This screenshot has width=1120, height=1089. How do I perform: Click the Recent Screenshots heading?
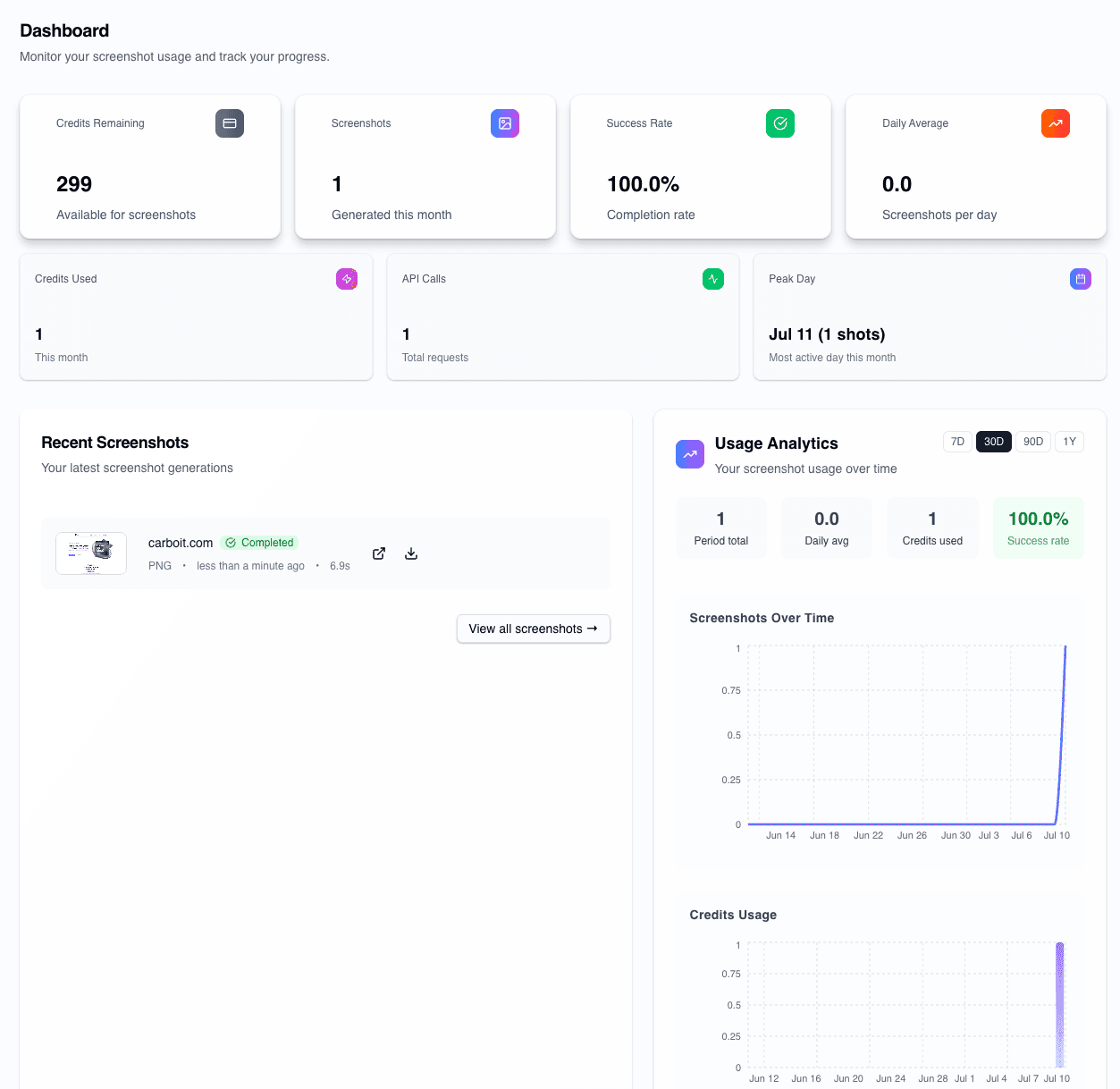coord(115,443)
